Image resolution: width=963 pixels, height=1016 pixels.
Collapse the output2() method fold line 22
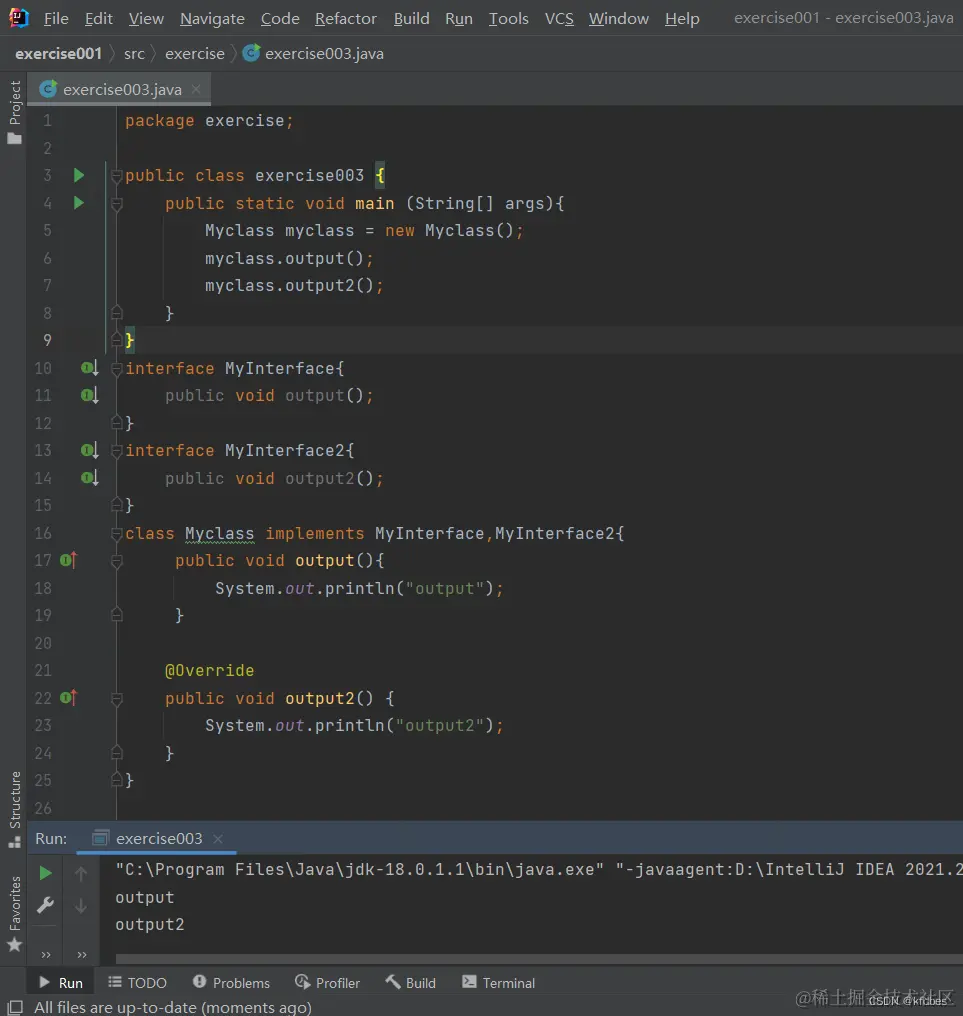pyautogui.click(x=117, y=699)
